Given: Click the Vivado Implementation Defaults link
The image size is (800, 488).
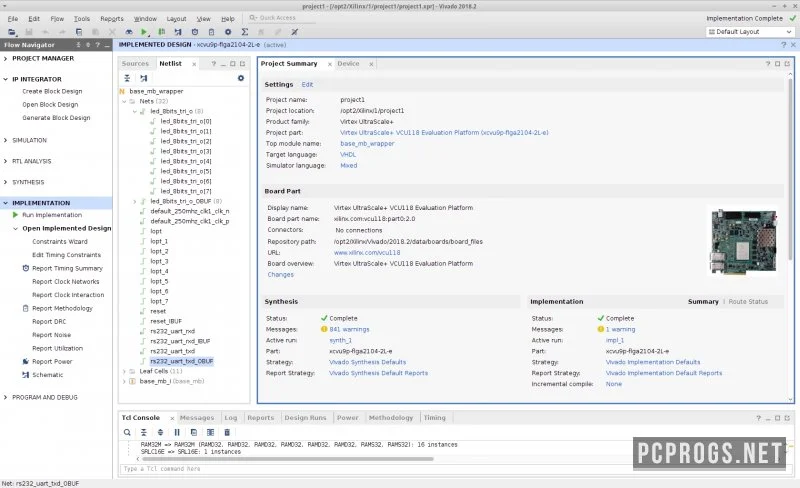Looking at the screenshot, I should tap(653, 362).
